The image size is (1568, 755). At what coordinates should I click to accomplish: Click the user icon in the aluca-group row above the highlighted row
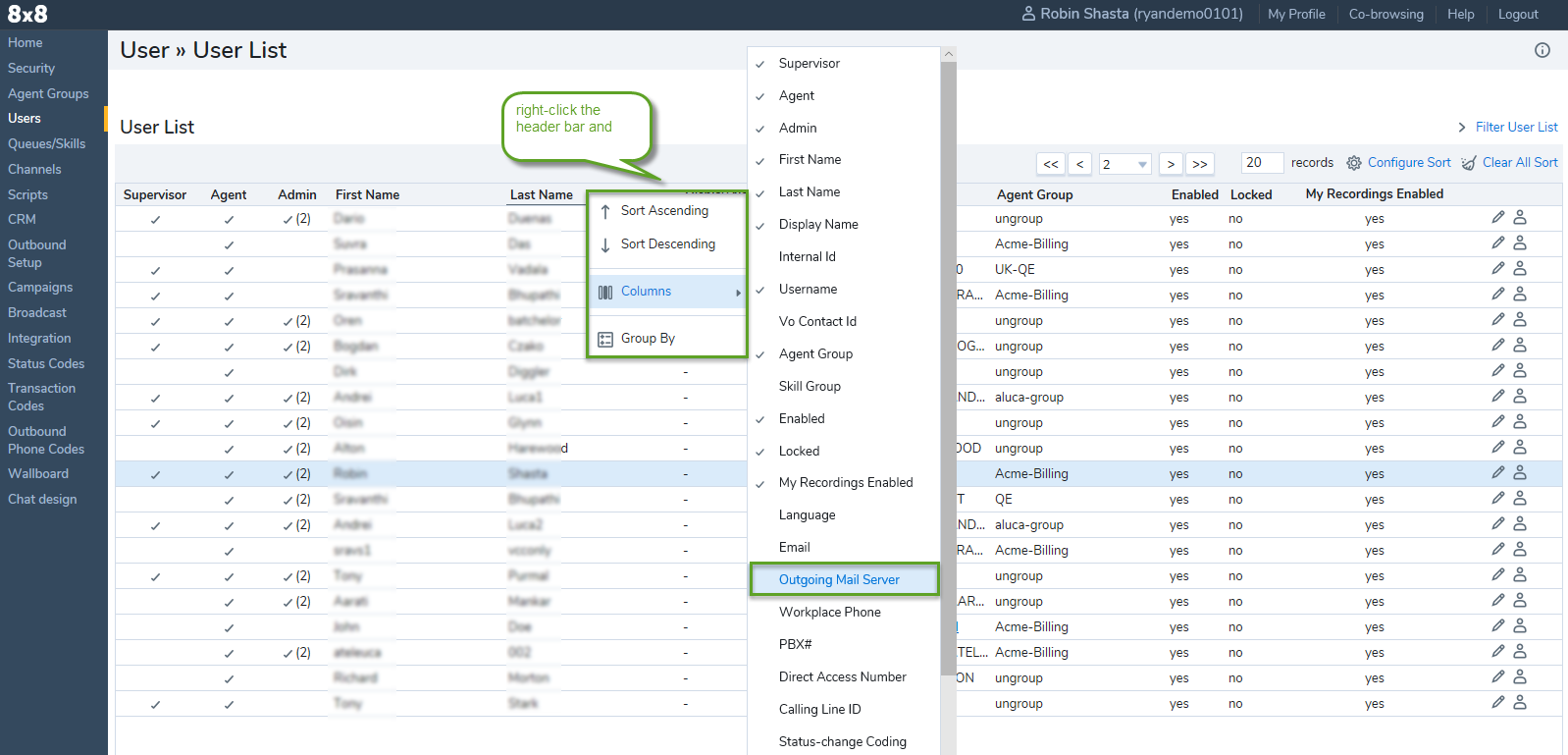tap(1520, 396)
